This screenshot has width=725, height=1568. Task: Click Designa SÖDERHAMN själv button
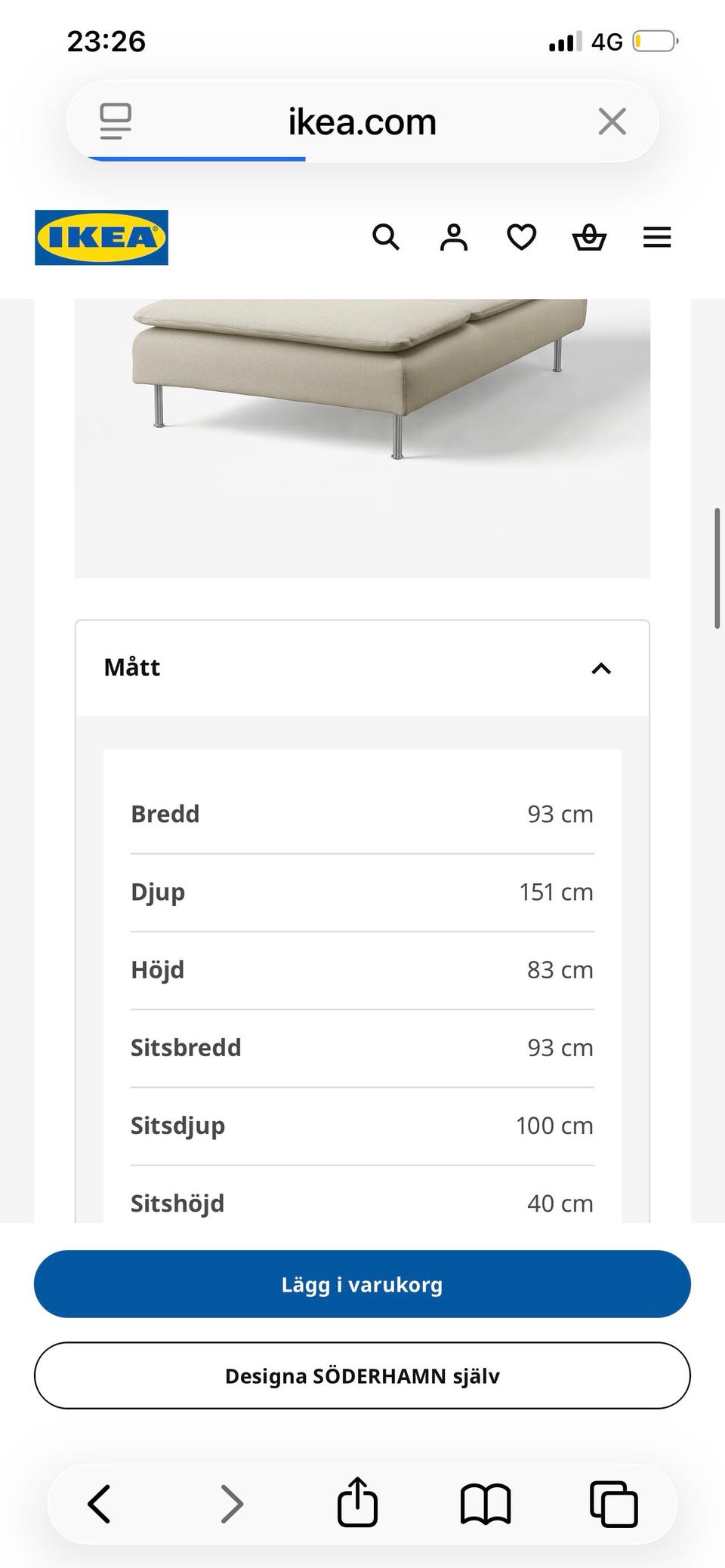point(362,1375)
